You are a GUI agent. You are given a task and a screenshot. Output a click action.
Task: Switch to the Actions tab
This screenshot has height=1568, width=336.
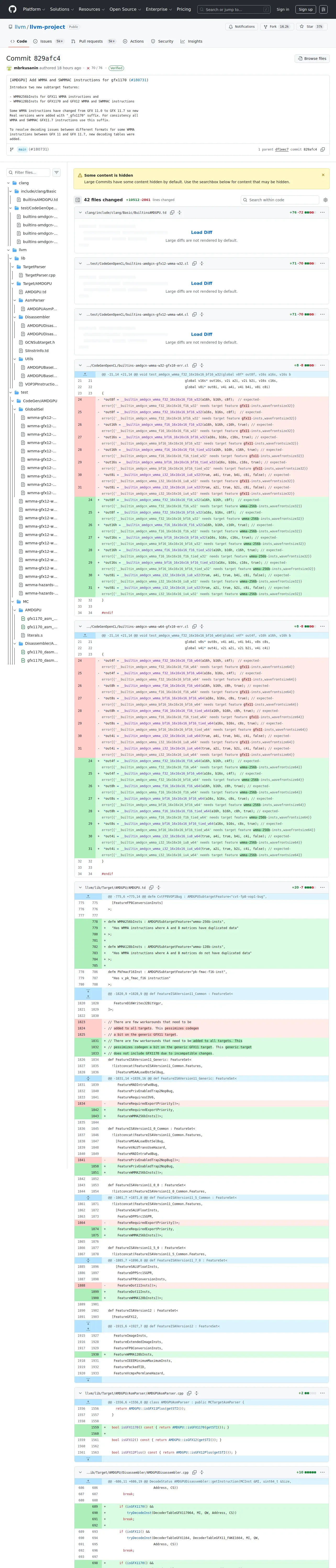[133, 41]
